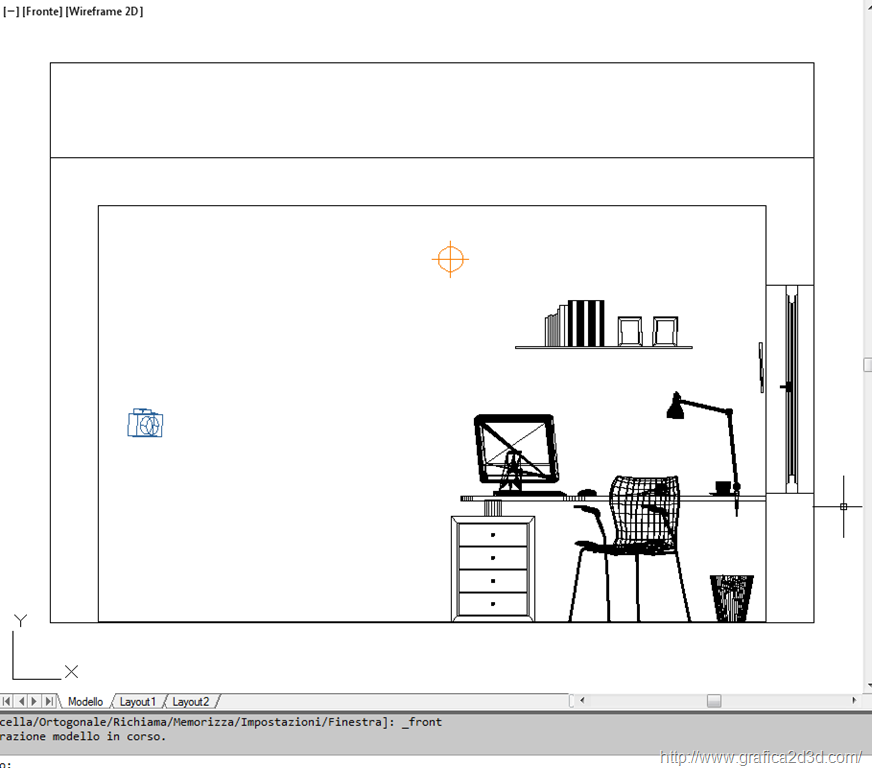Click the horizontal scrollbar left arrow
The width and height of the screenshot is (872, 768).
tap(581, 701)
